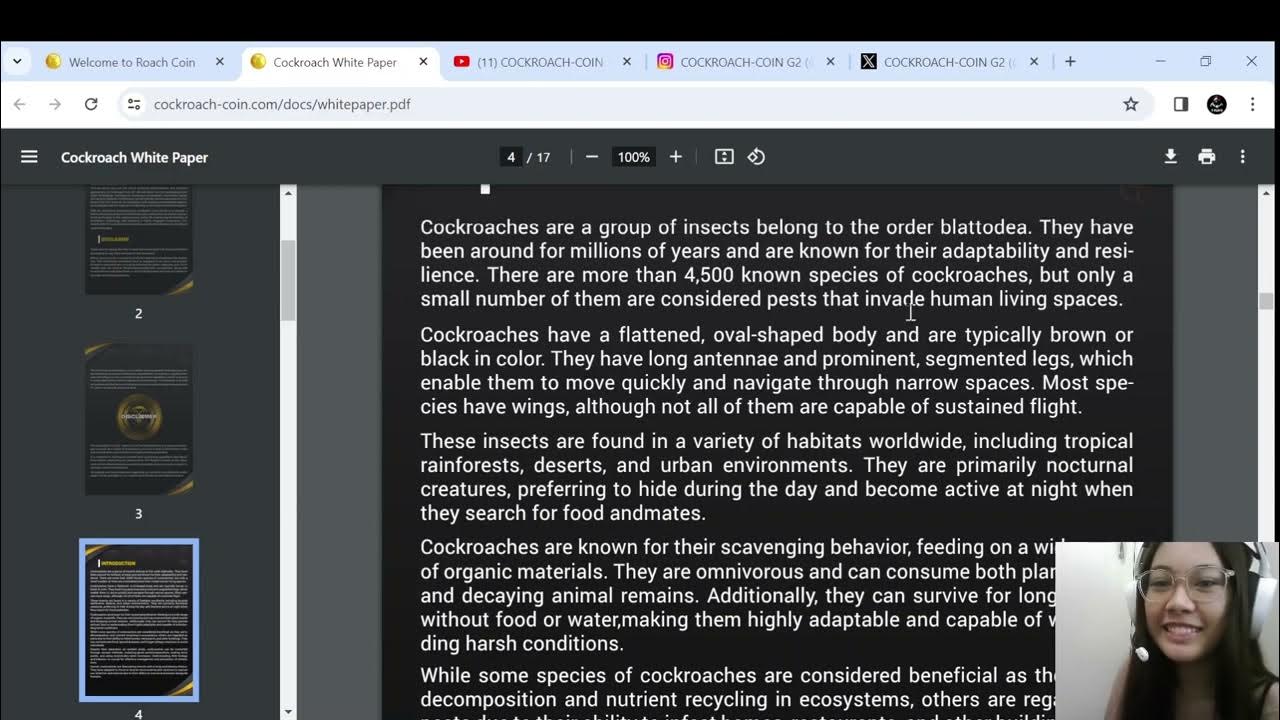Screen dimensions: 1280x720
Task: Bookmark this page with the star icon
Action: 1131,104
